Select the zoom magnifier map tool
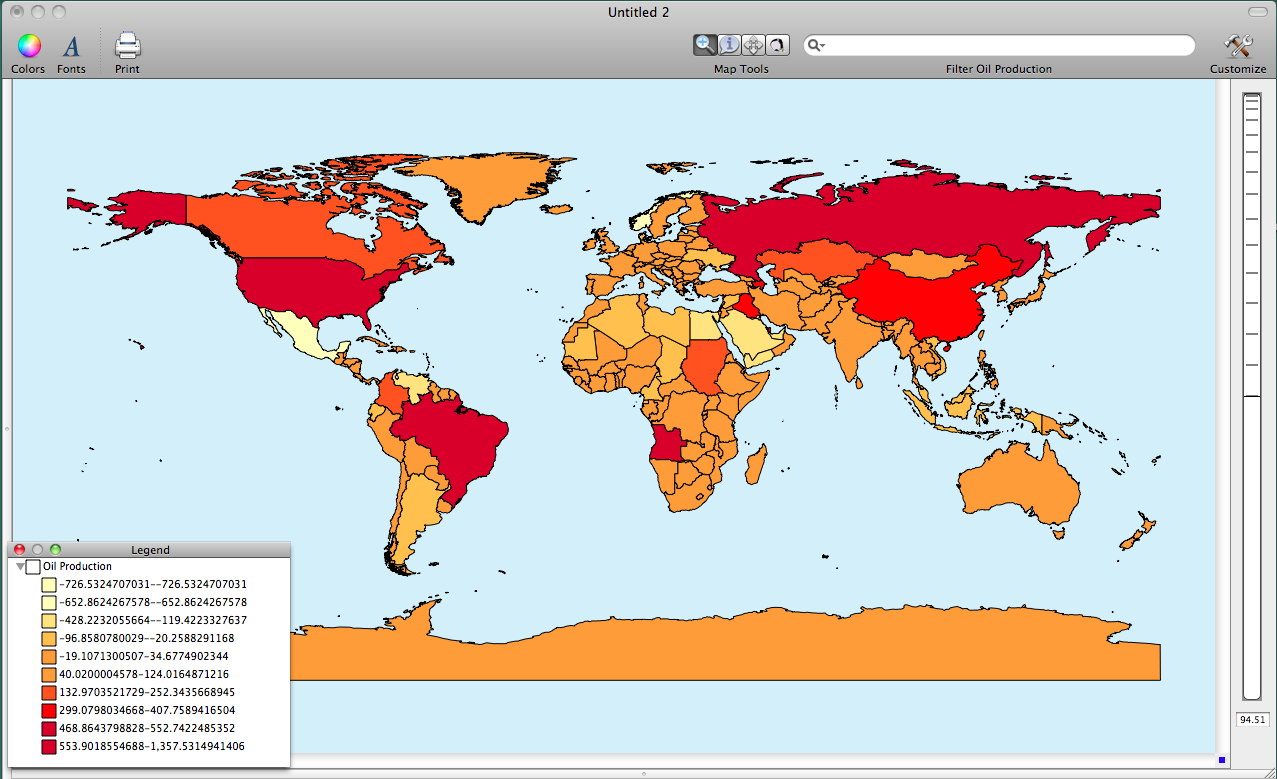 click(x=705, y=45)
